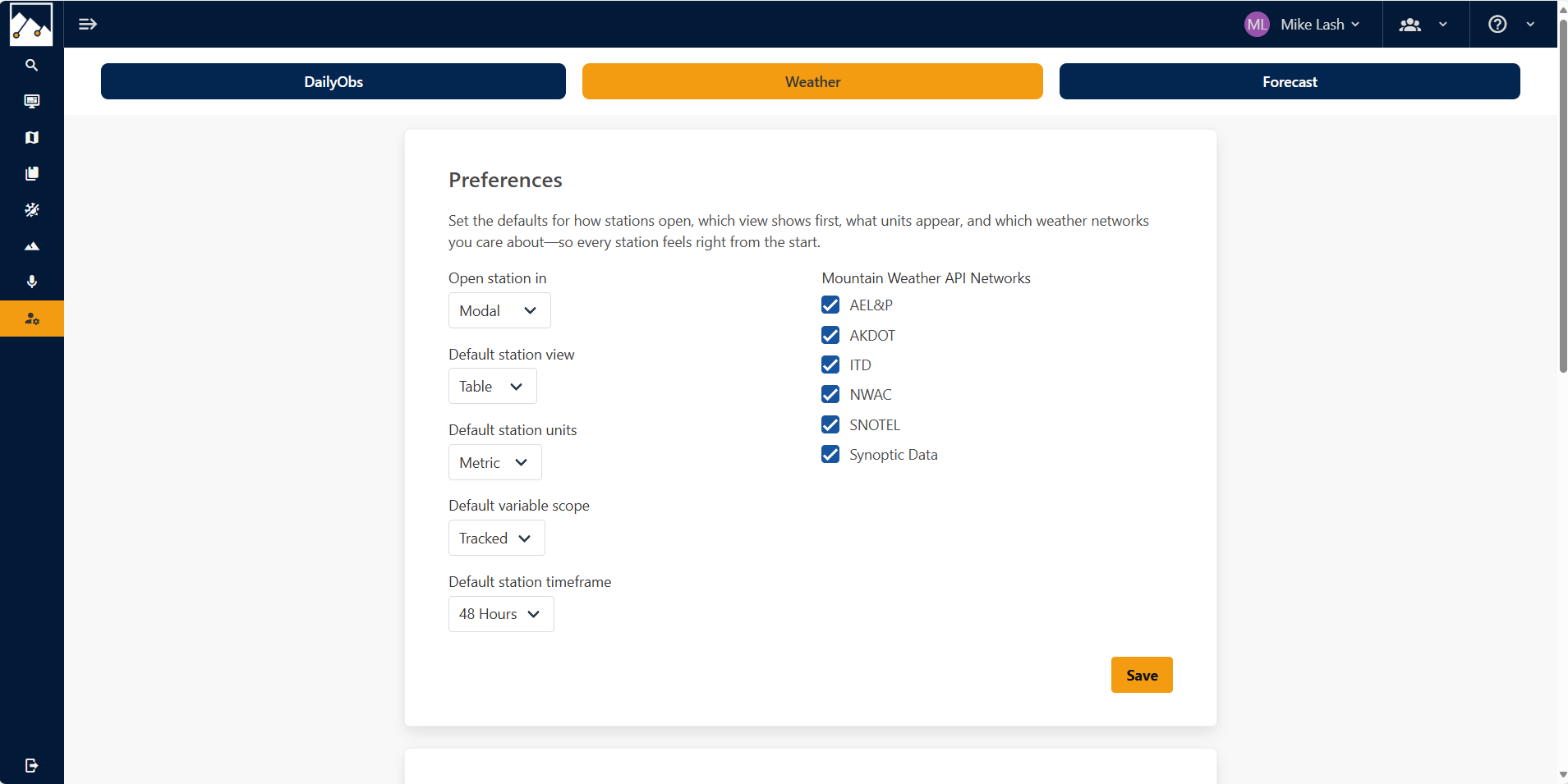This screenshot has width=1568, height=784.
Task: Open the dashboard monitor icon
Action: [x=31, y=101]
